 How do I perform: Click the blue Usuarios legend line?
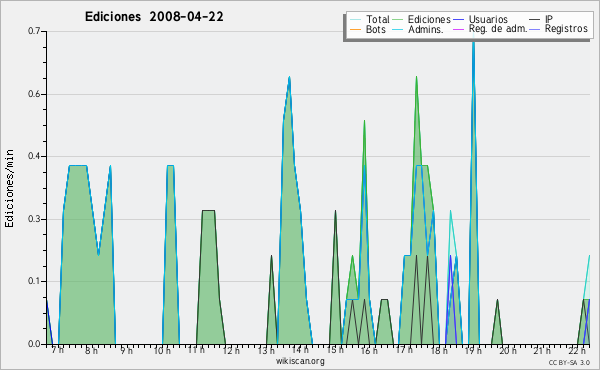458,20
